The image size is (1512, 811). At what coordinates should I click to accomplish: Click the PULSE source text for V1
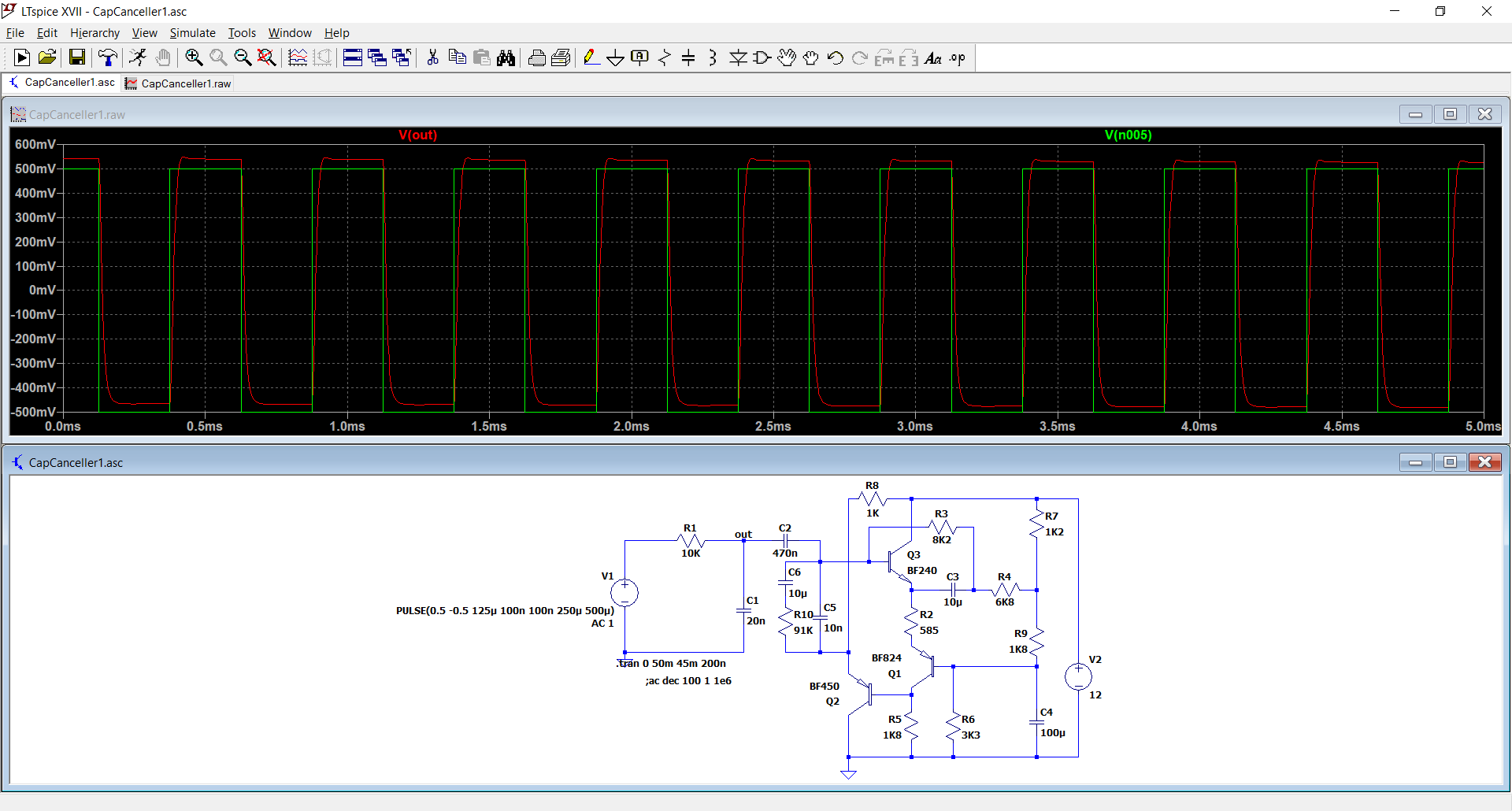click(505, 610)
